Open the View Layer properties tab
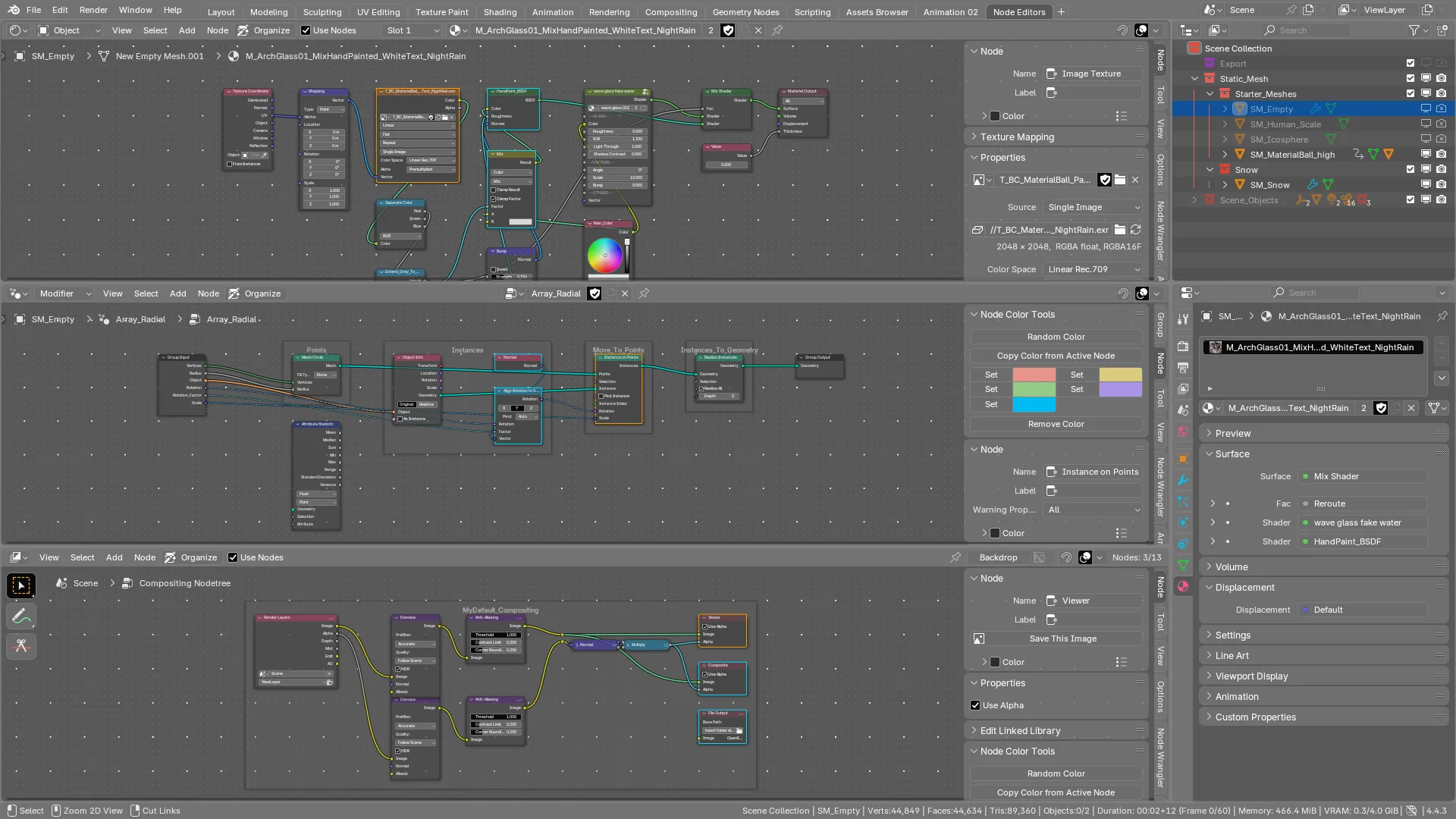Screen dimensions: 1456x819 [1183, 388]
